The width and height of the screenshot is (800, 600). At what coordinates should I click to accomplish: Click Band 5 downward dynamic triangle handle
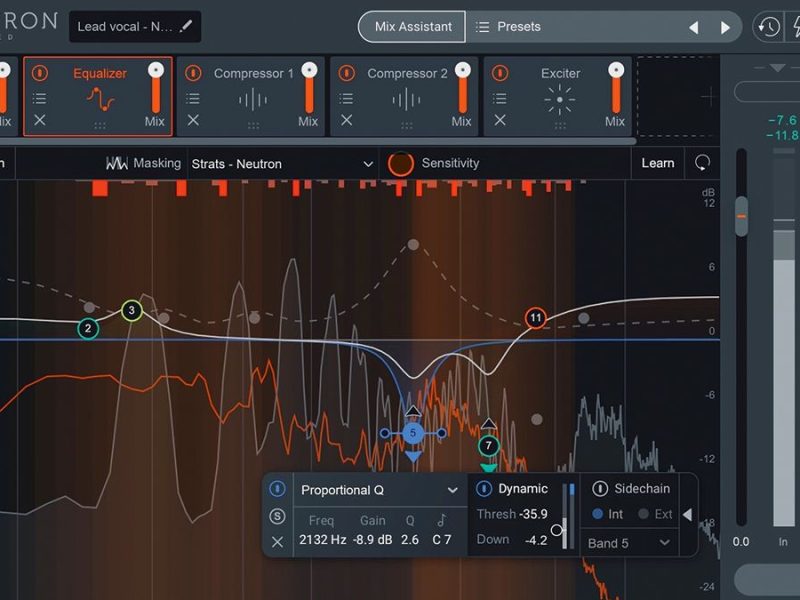coord(413,457)
